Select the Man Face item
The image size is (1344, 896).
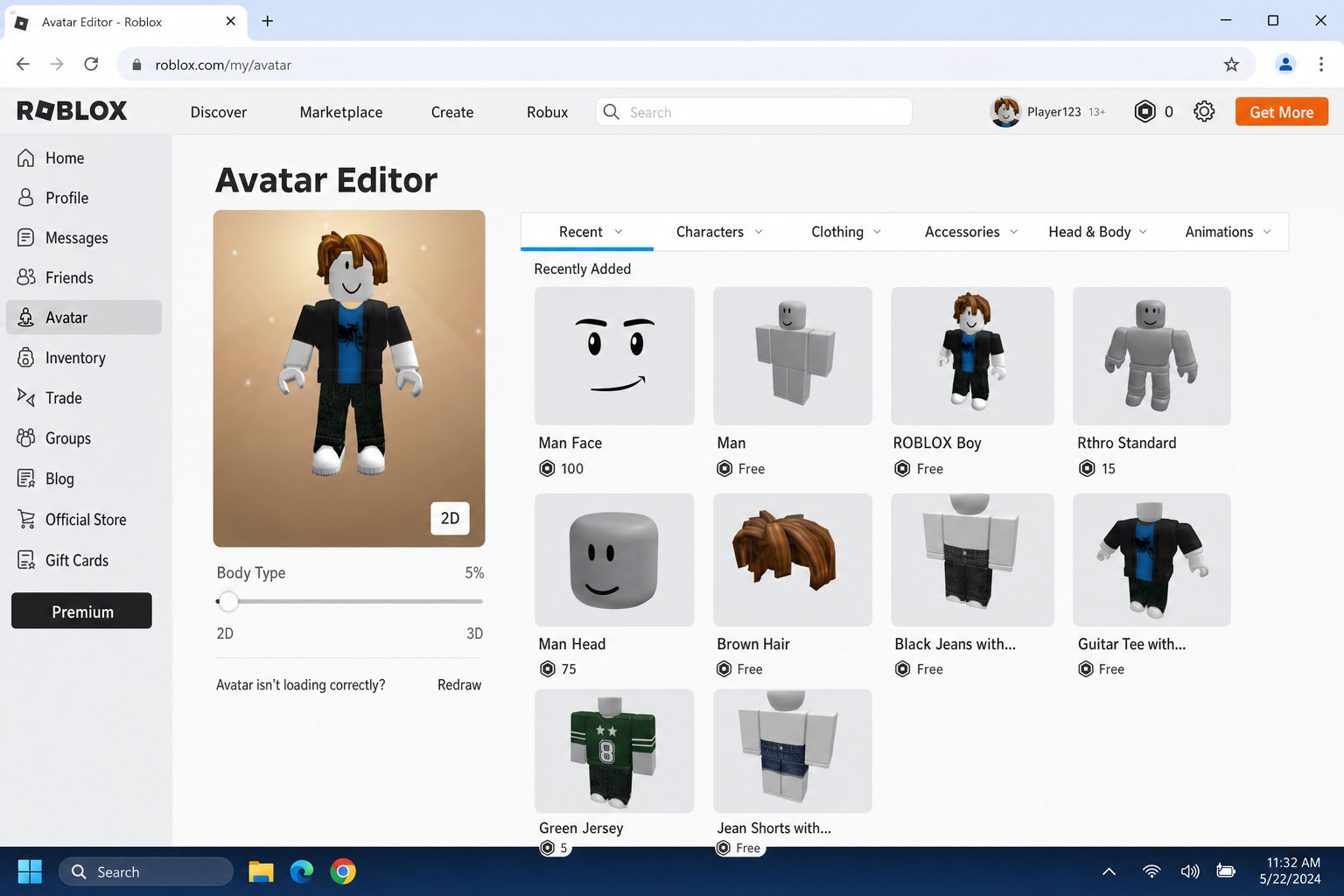(x=614, y=356)
